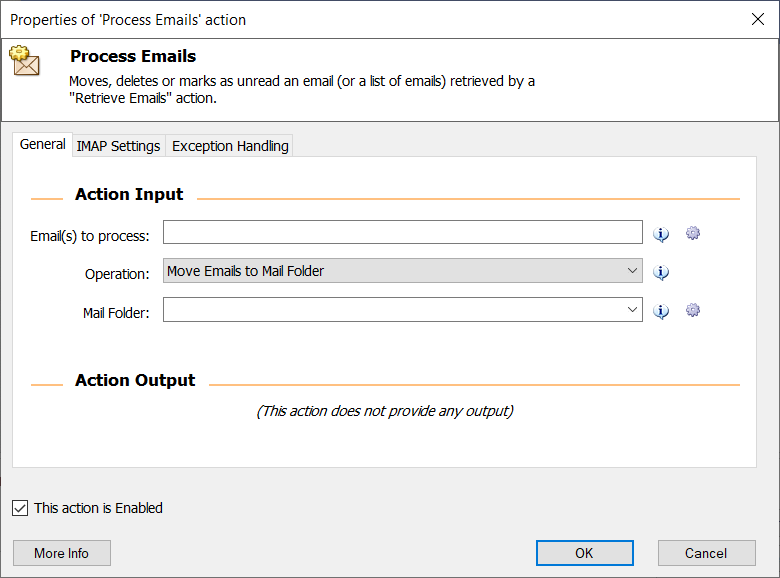Image resolution: width=780 pixels, height=578 pixels.
Task: Confirm with the OK button
Action: pos(585,553)
